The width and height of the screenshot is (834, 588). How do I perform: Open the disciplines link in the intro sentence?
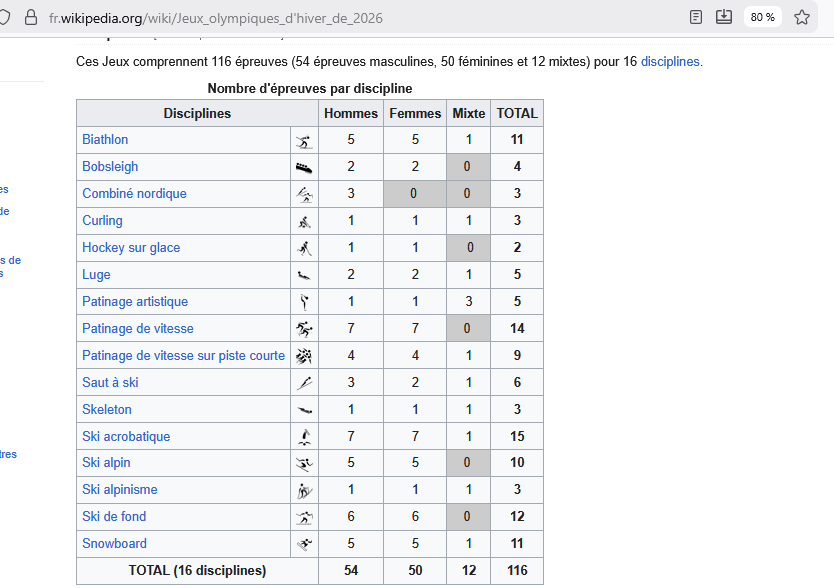pyautogui.click(x=671, y=61)
